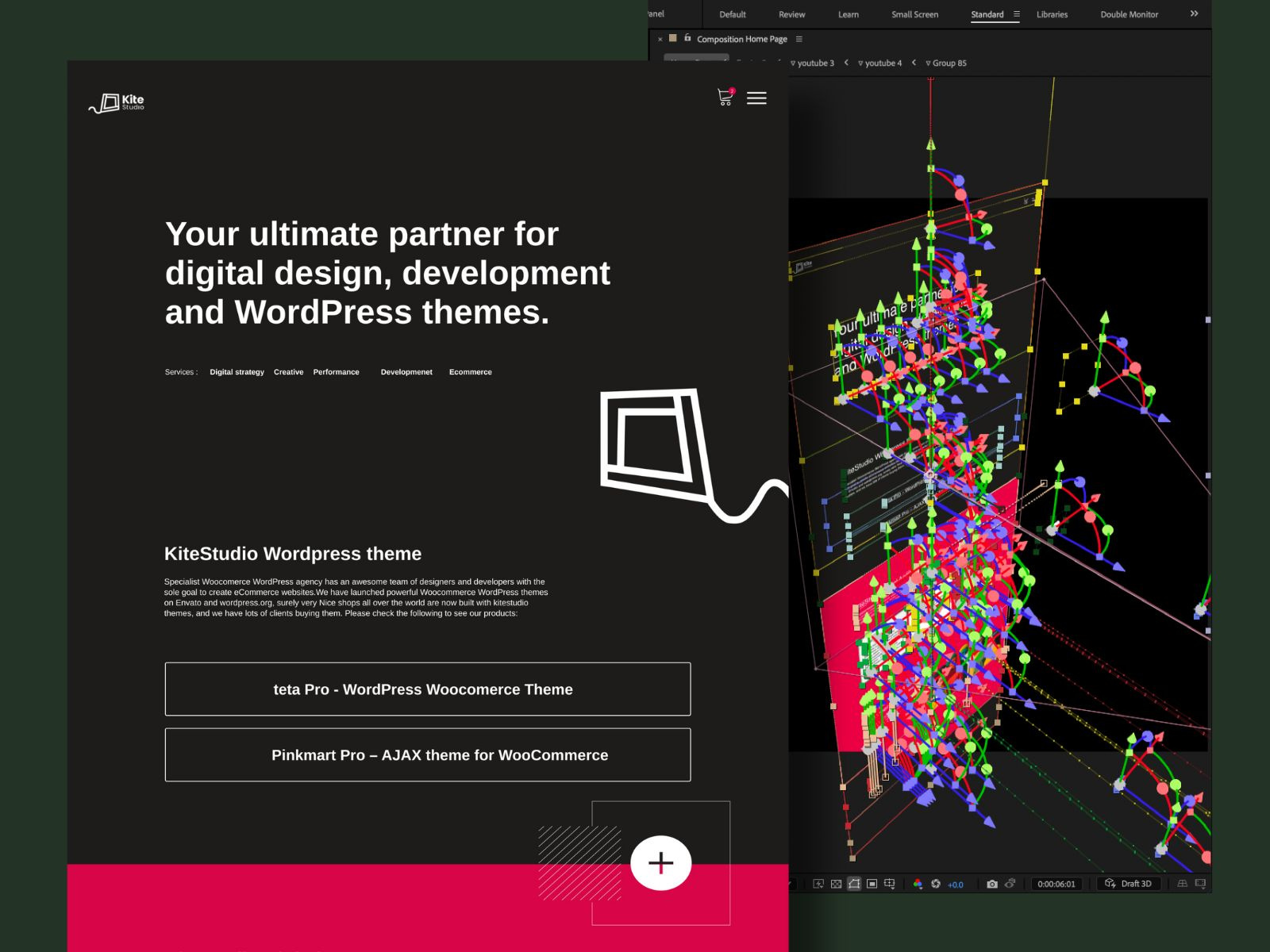
Task: Open the extended viewer dropdown at the toolbar's end
Action: [1200, 884]
